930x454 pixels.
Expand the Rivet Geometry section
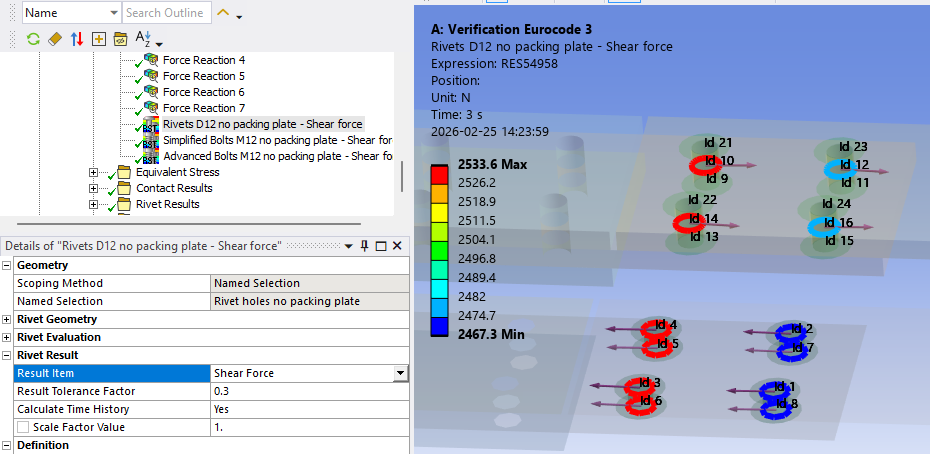(x=8, y=320)
